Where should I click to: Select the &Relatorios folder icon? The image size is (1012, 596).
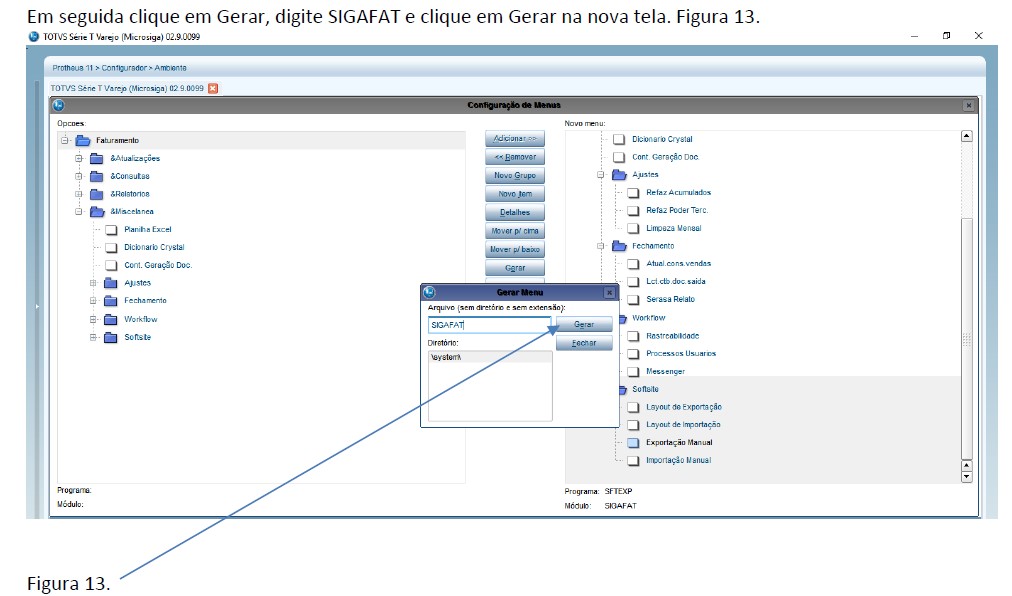(97, 194)
